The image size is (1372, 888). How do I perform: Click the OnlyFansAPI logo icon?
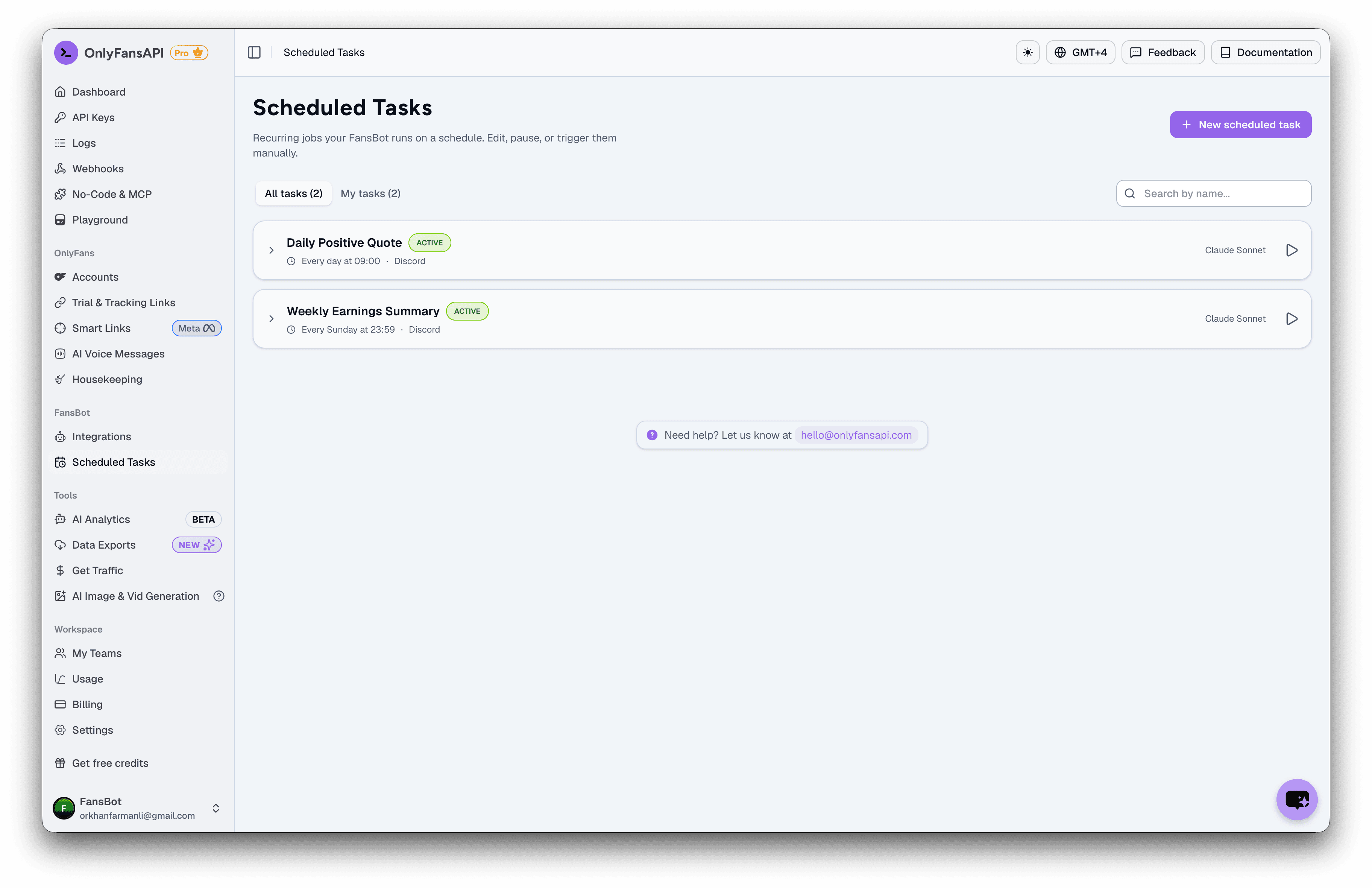pyautogui.click(x=66, y=52)
